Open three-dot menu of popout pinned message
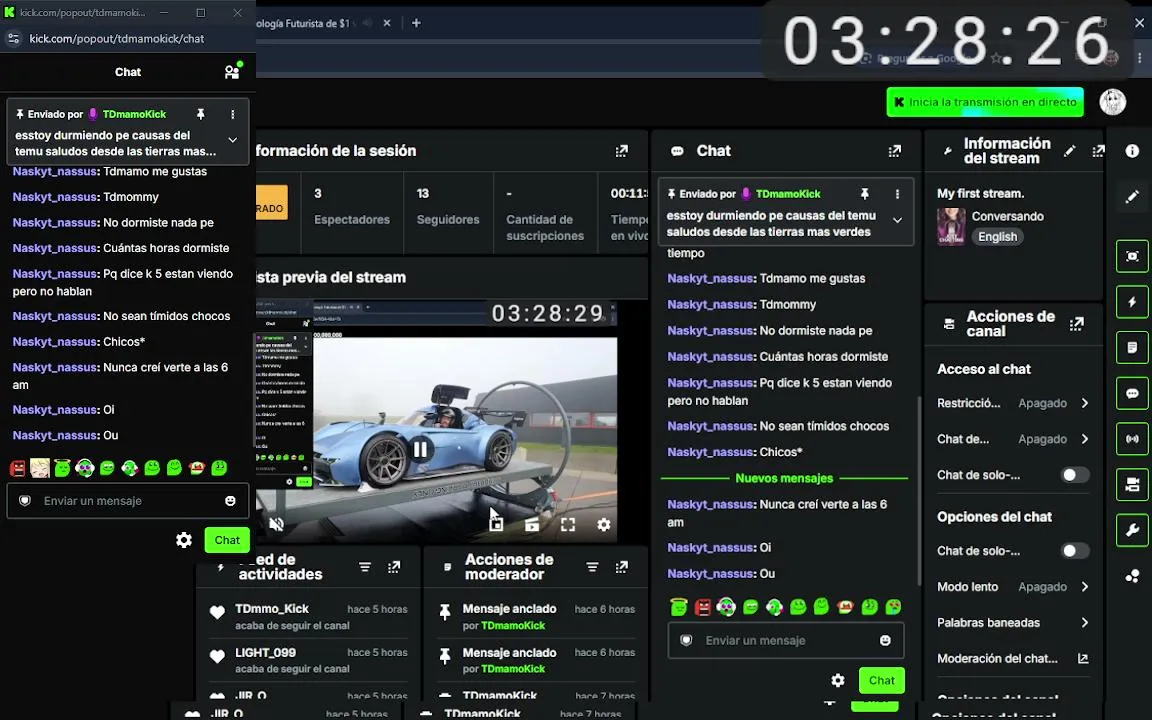This screenshot has height=720, width=1152. coord(232,114)
